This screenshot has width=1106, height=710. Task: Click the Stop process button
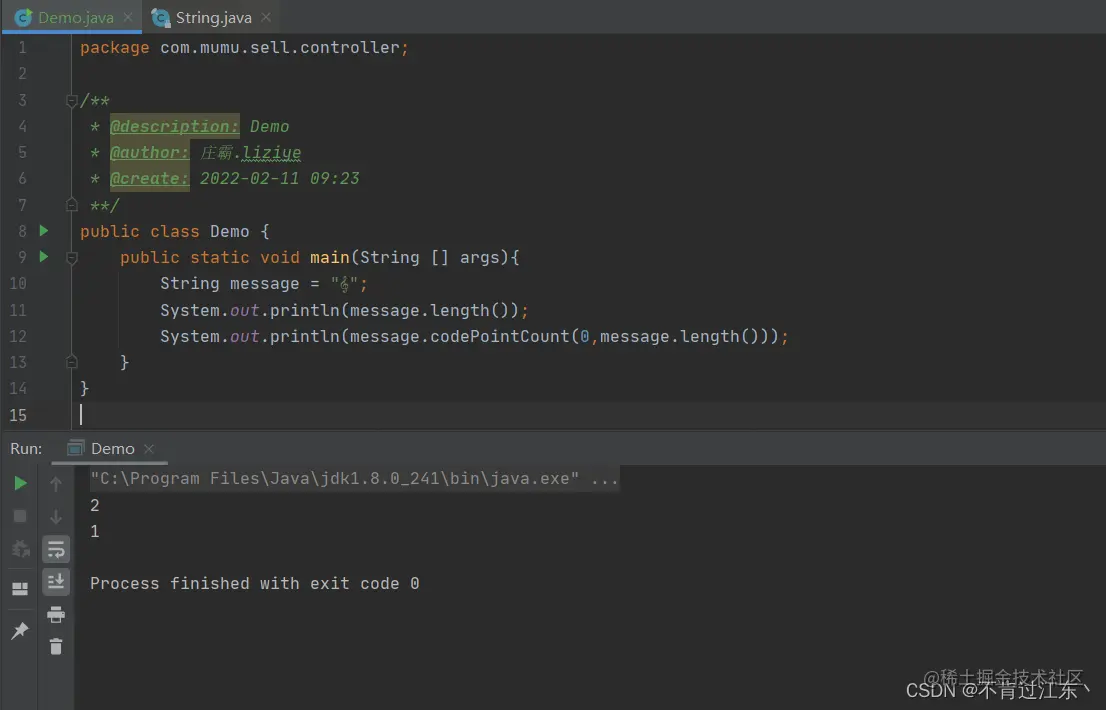click(20, 516)
